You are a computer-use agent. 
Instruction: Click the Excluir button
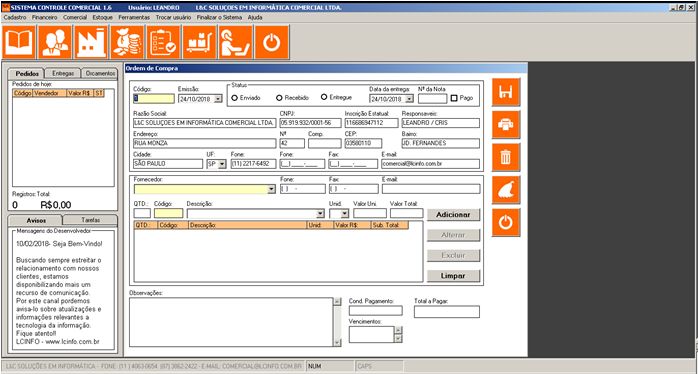click(x=453, y=256)
